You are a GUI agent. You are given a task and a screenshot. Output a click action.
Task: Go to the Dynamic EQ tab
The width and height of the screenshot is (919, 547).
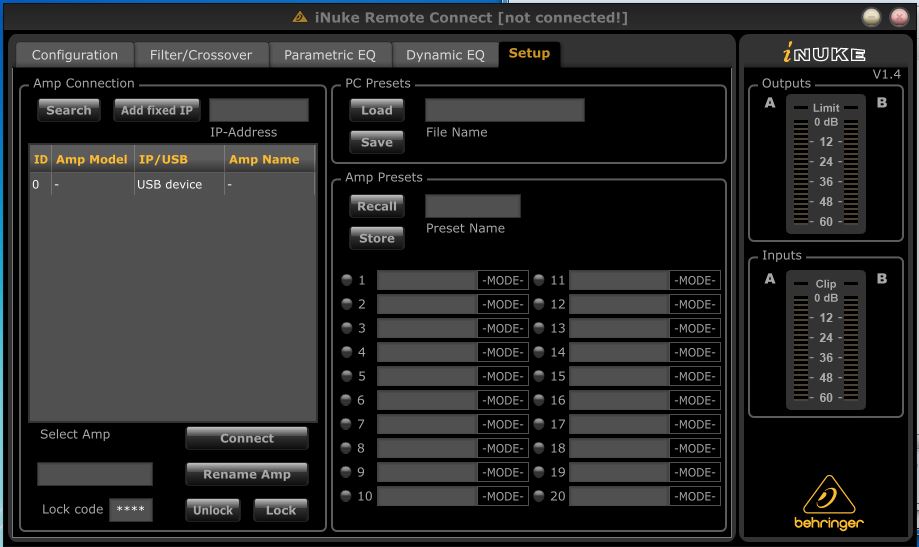[x=445, y=55]
